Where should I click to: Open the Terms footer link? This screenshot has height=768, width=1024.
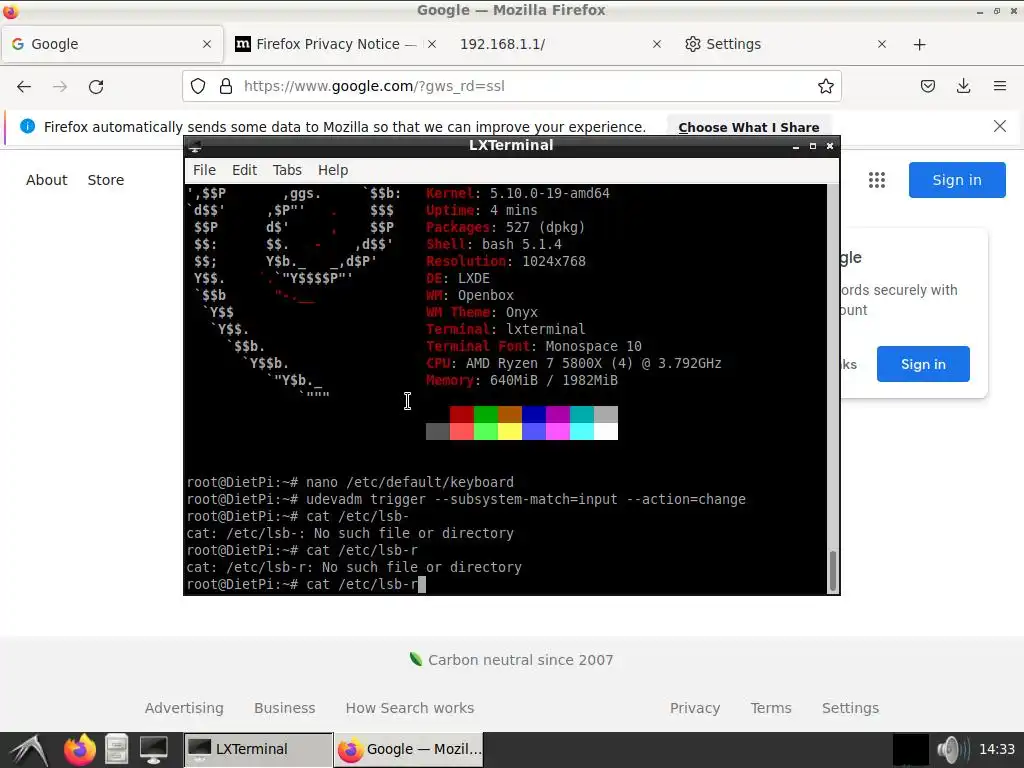[771, 708]
